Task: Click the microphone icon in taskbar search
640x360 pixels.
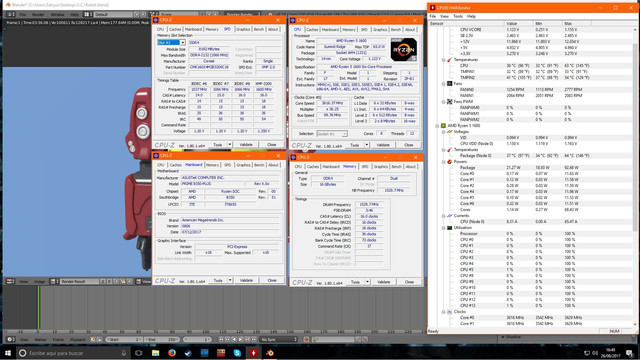Action: click(x=124, y=353)
